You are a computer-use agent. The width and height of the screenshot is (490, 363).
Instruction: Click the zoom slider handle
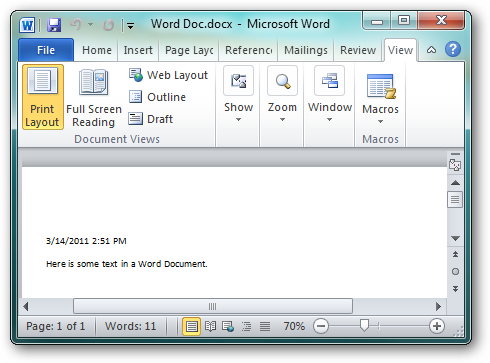pos(364,325)
